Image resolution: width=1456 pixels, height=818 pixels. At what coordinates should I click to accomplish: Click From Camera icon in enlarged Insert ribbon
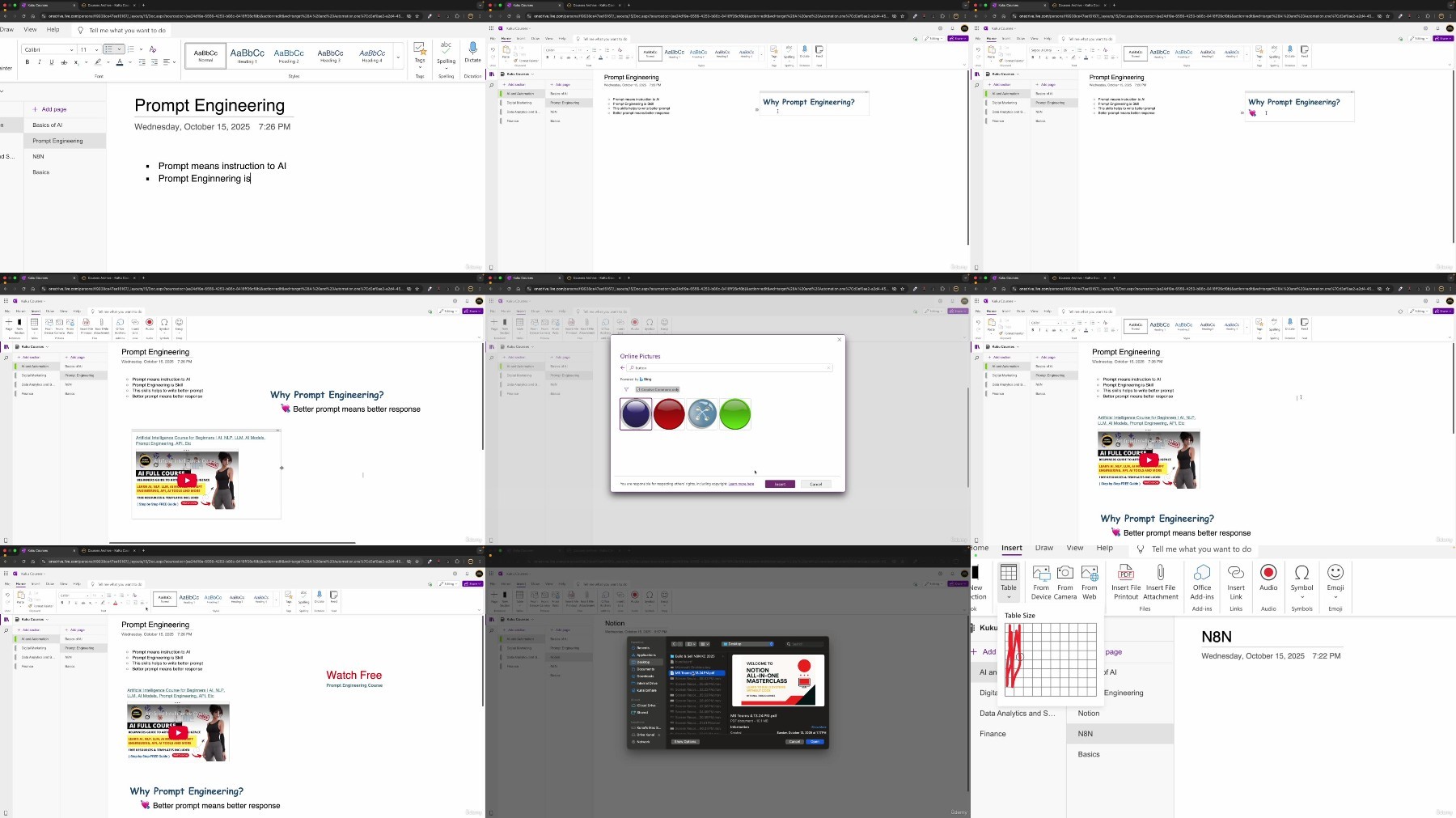click(1065, 573)
